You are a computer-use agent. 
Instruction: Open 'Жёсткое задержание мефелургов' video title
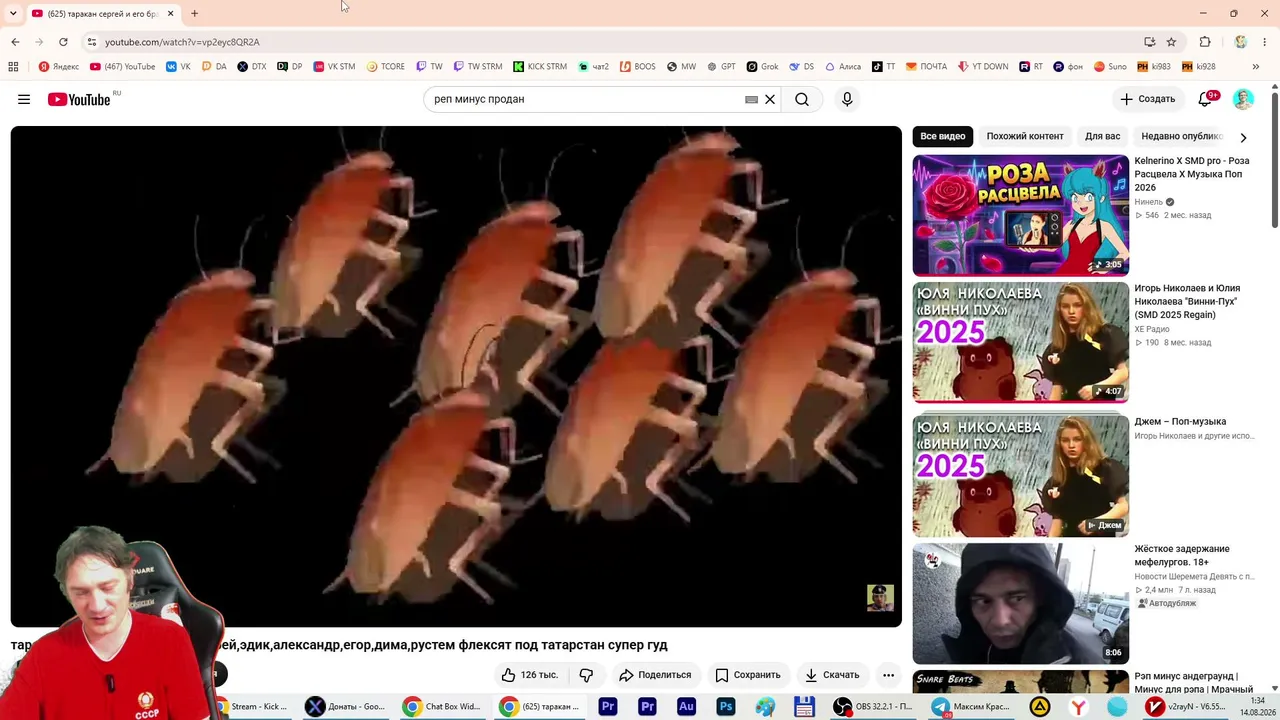[x=1182, y=555]
